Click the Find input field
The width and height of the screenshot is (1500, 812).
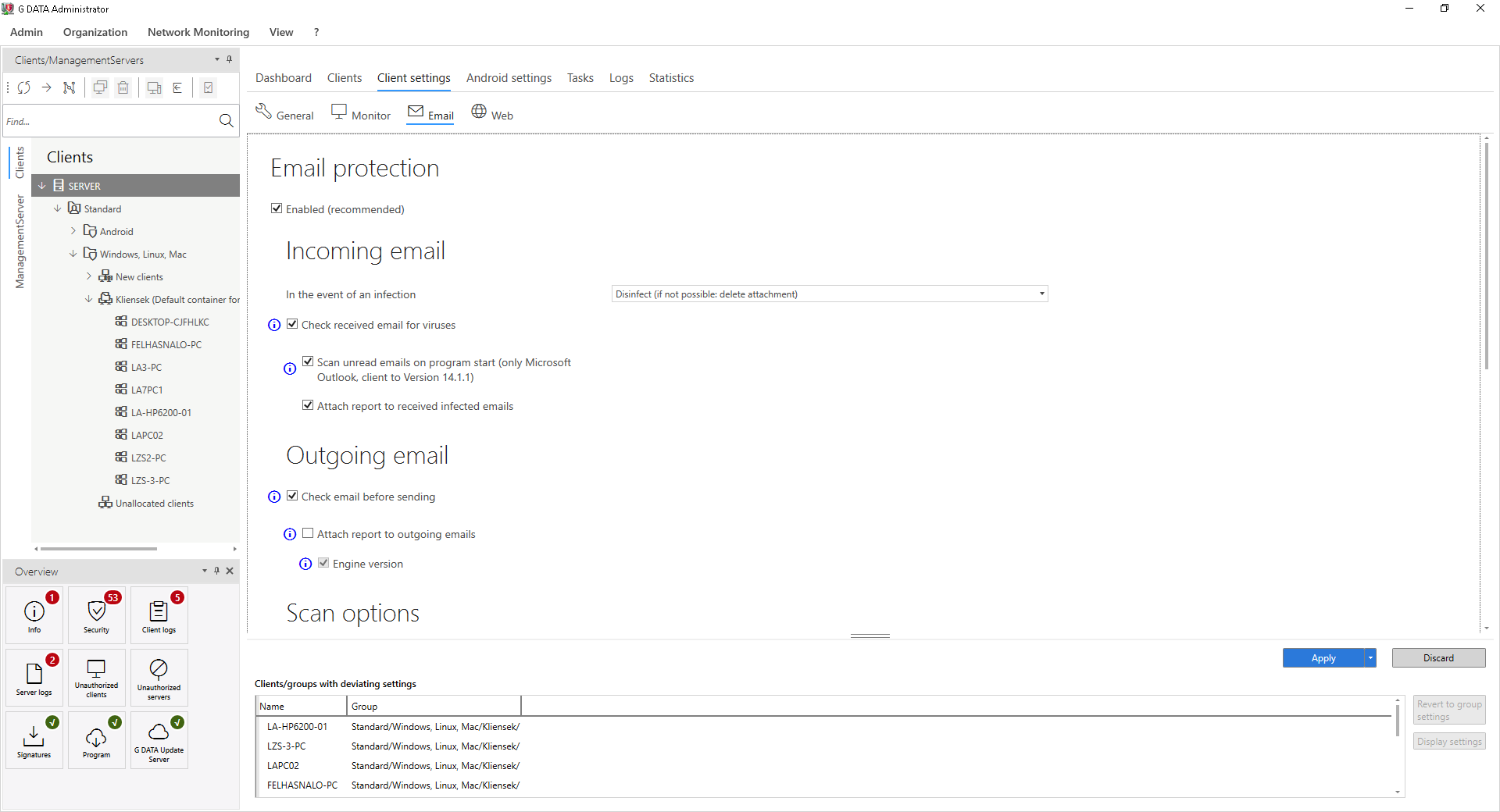coord(109,121)
